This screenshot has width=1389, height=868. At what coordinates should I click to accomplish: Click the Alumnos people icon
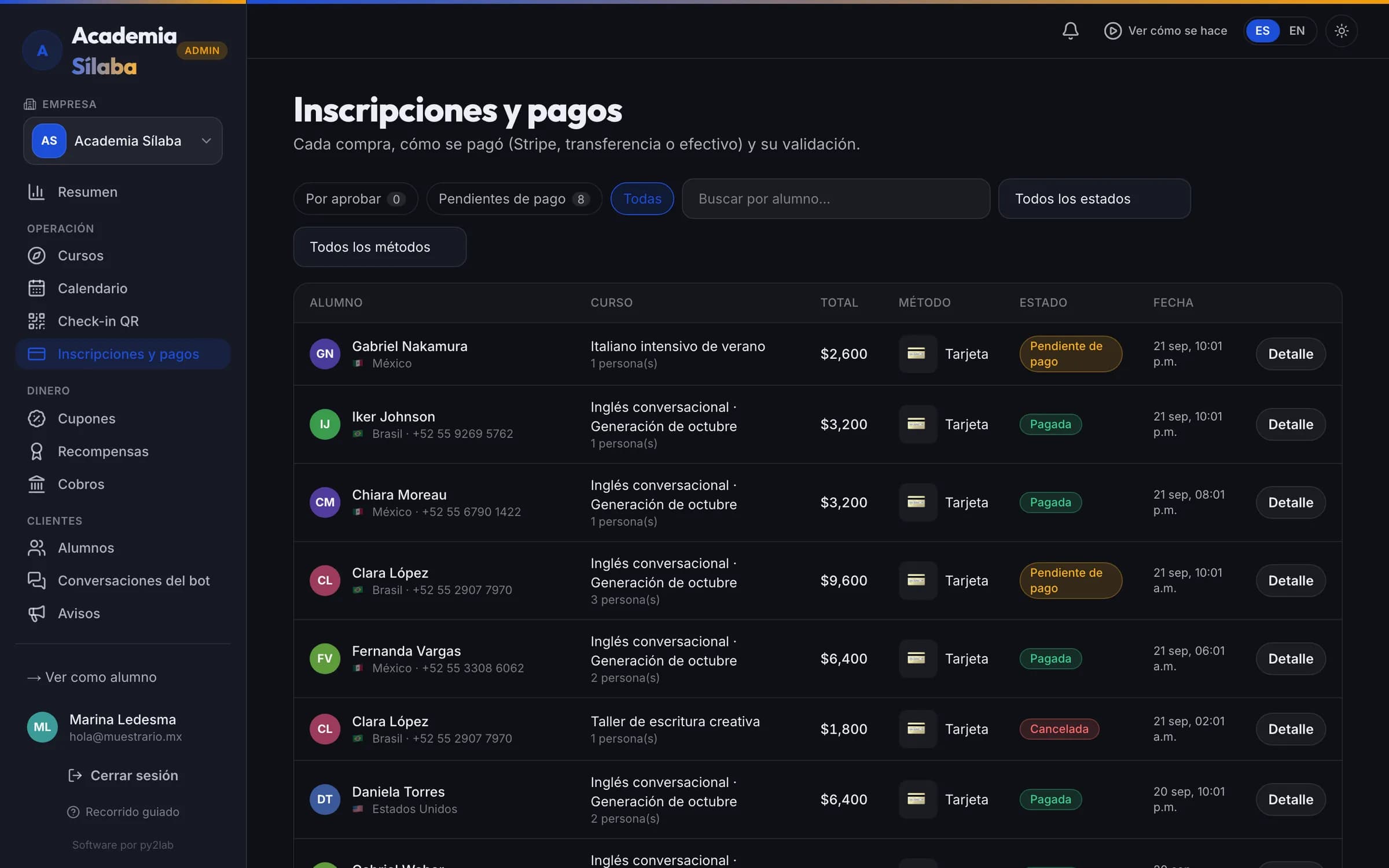(x=36, y=548)
